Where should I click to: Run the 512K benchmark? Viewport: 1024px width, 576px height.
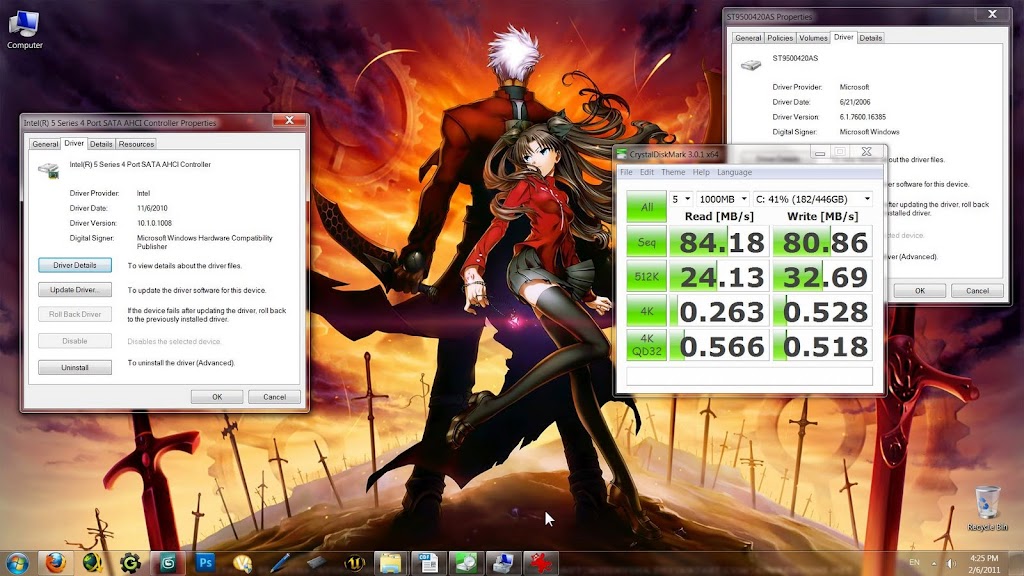click(x=647, y=276)
